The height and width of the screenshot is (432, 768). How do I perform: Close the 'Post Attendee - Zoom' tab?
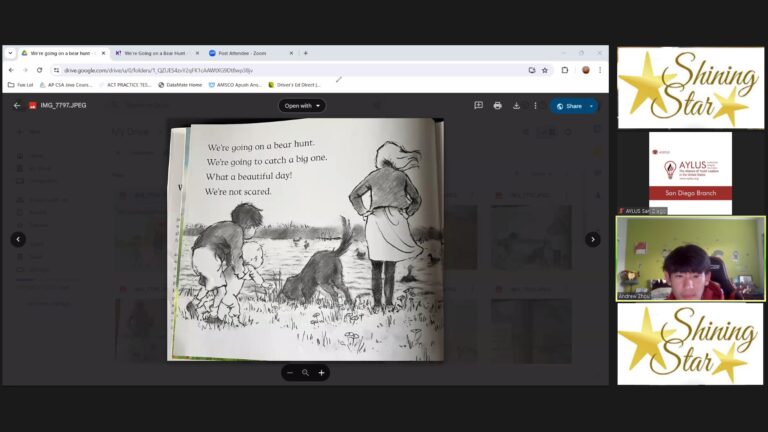[x=291, y=53]
